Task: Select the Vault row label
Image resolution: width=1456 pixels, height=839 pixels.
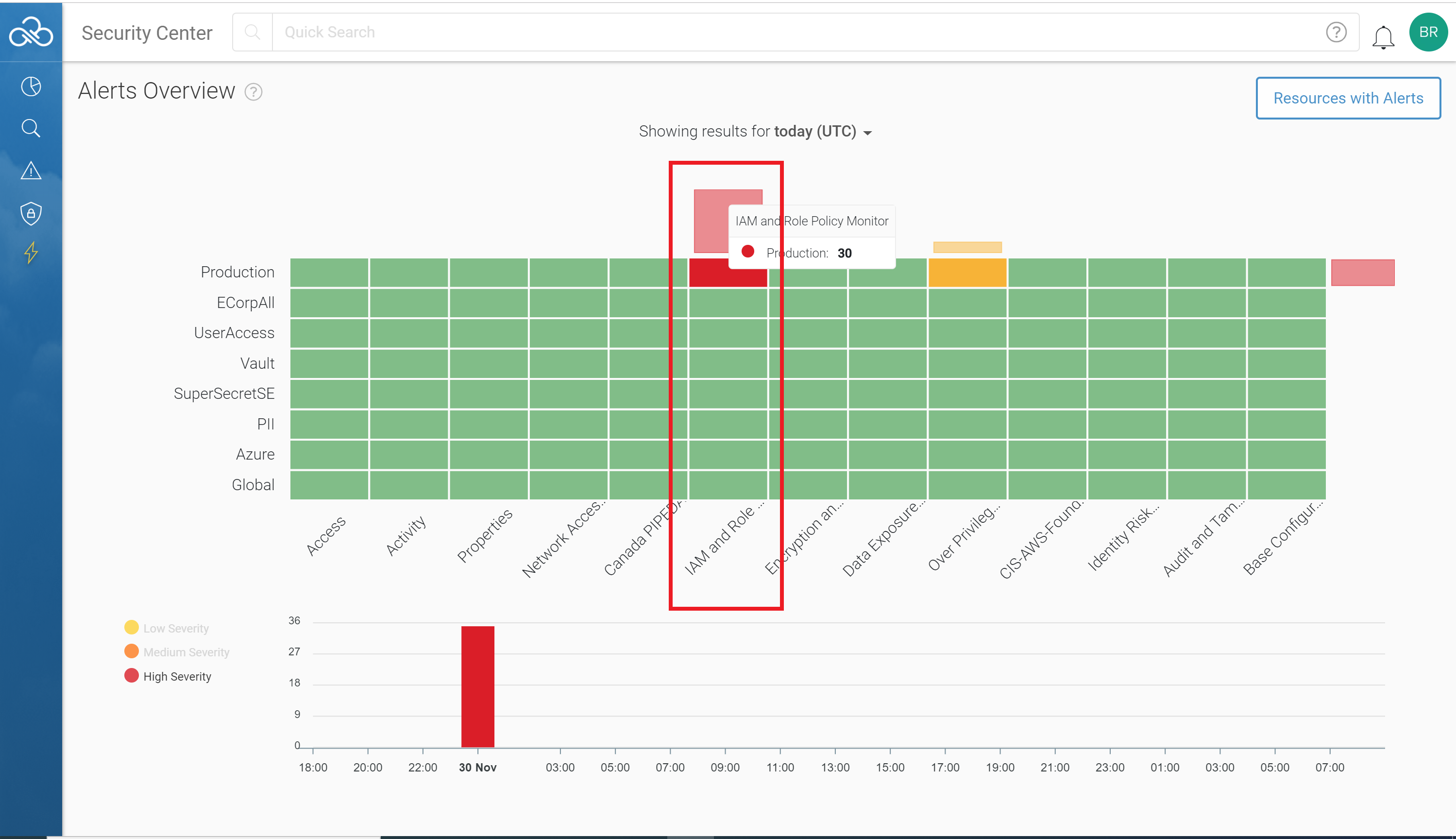Action: (x=257, y=363)
